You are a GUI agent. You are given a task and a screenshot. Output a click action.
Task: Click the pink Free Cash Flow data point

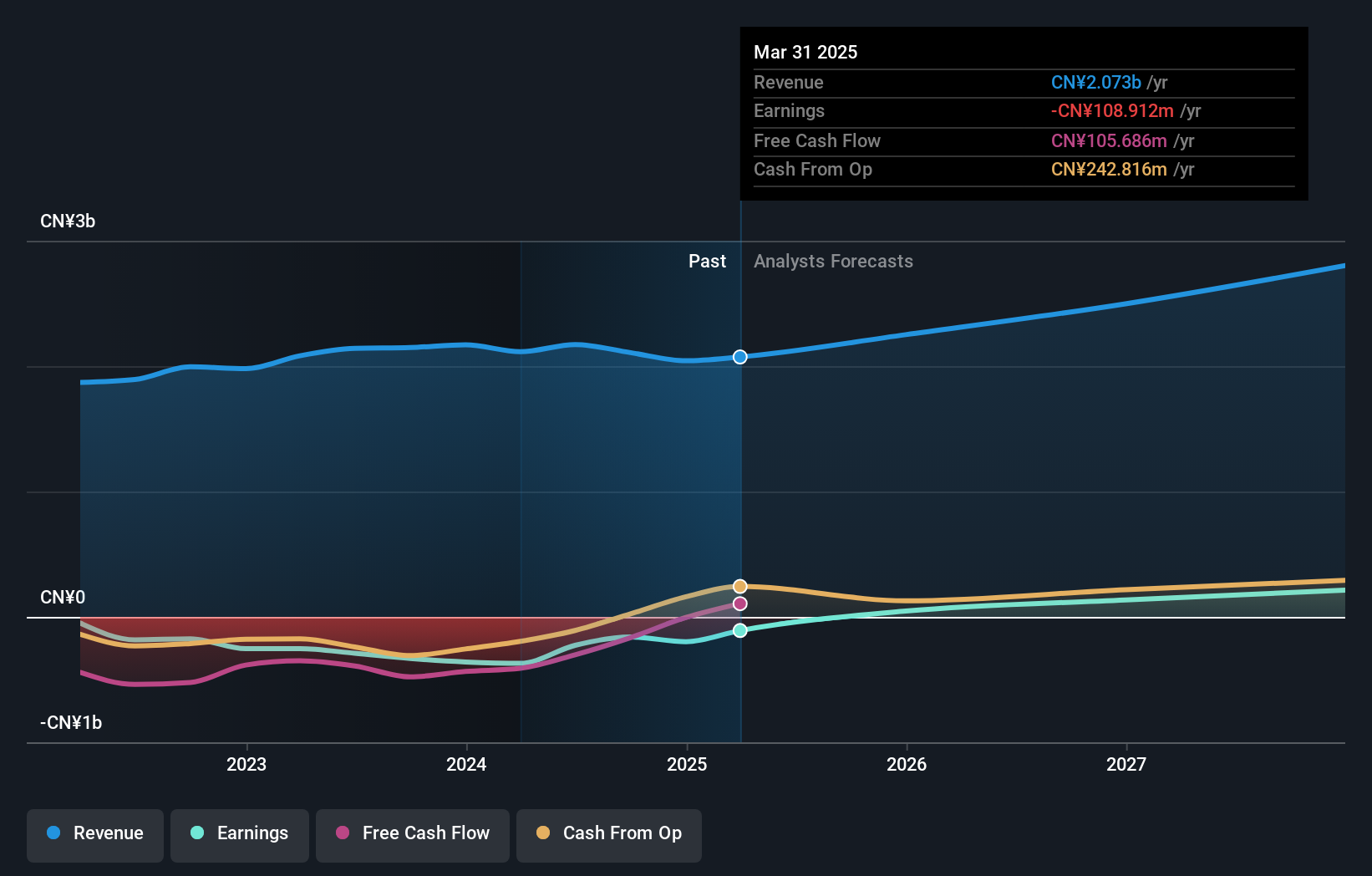point(740,604)
